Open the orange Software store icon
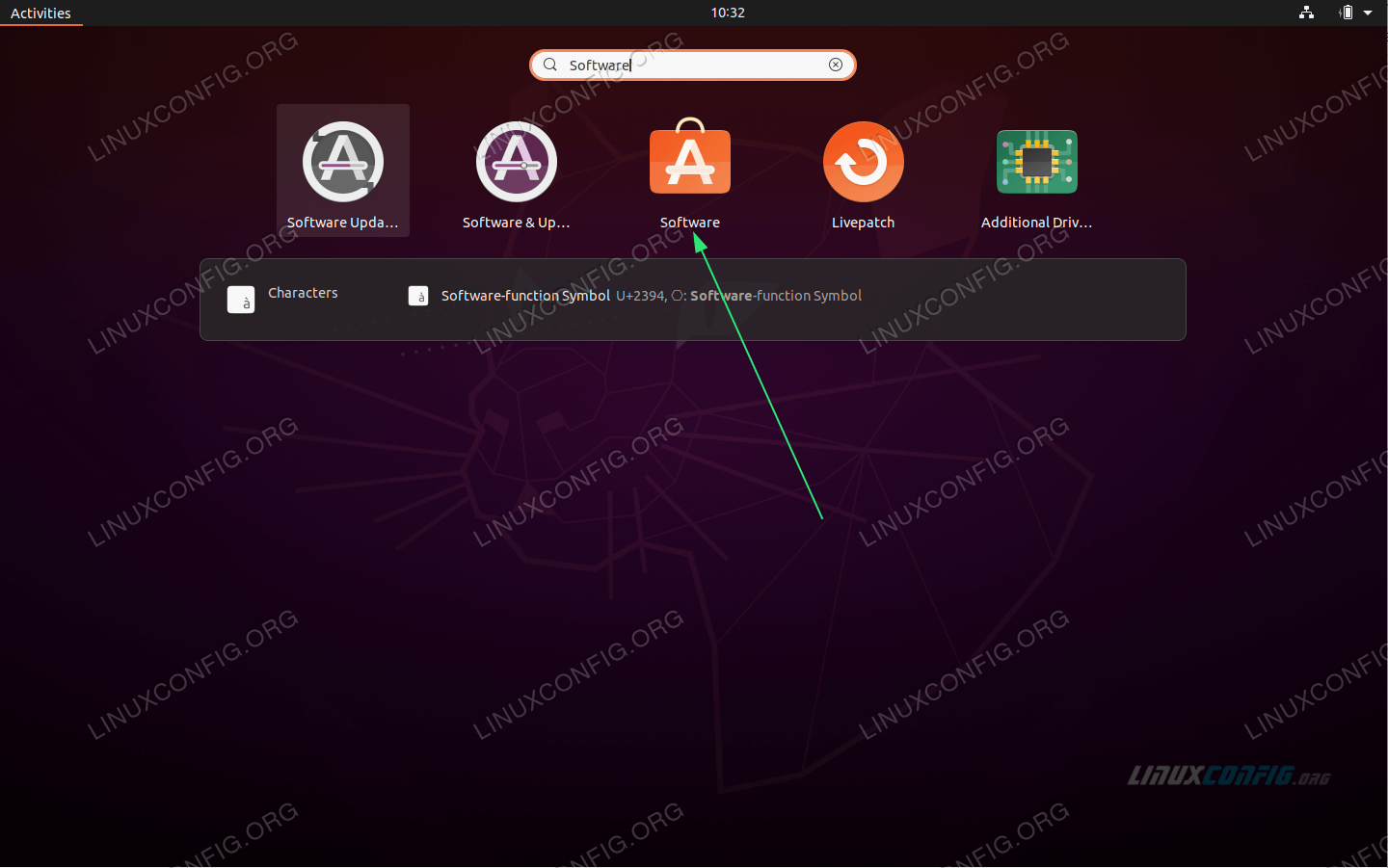Image resolution: width=1388 pixels, height=868 pixels. pos(690,157)
